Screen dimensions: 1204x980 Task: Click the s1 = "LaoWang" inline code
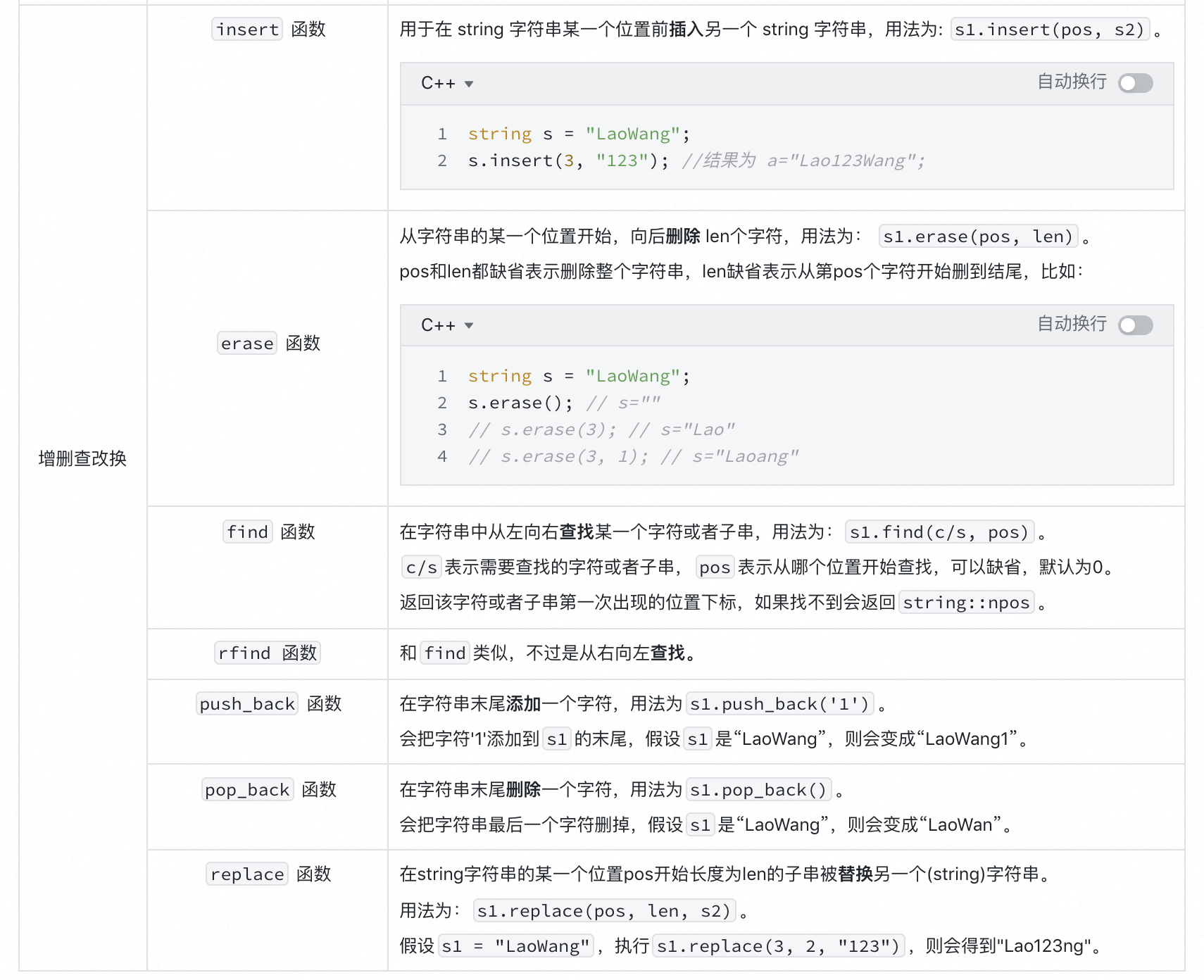515,946
